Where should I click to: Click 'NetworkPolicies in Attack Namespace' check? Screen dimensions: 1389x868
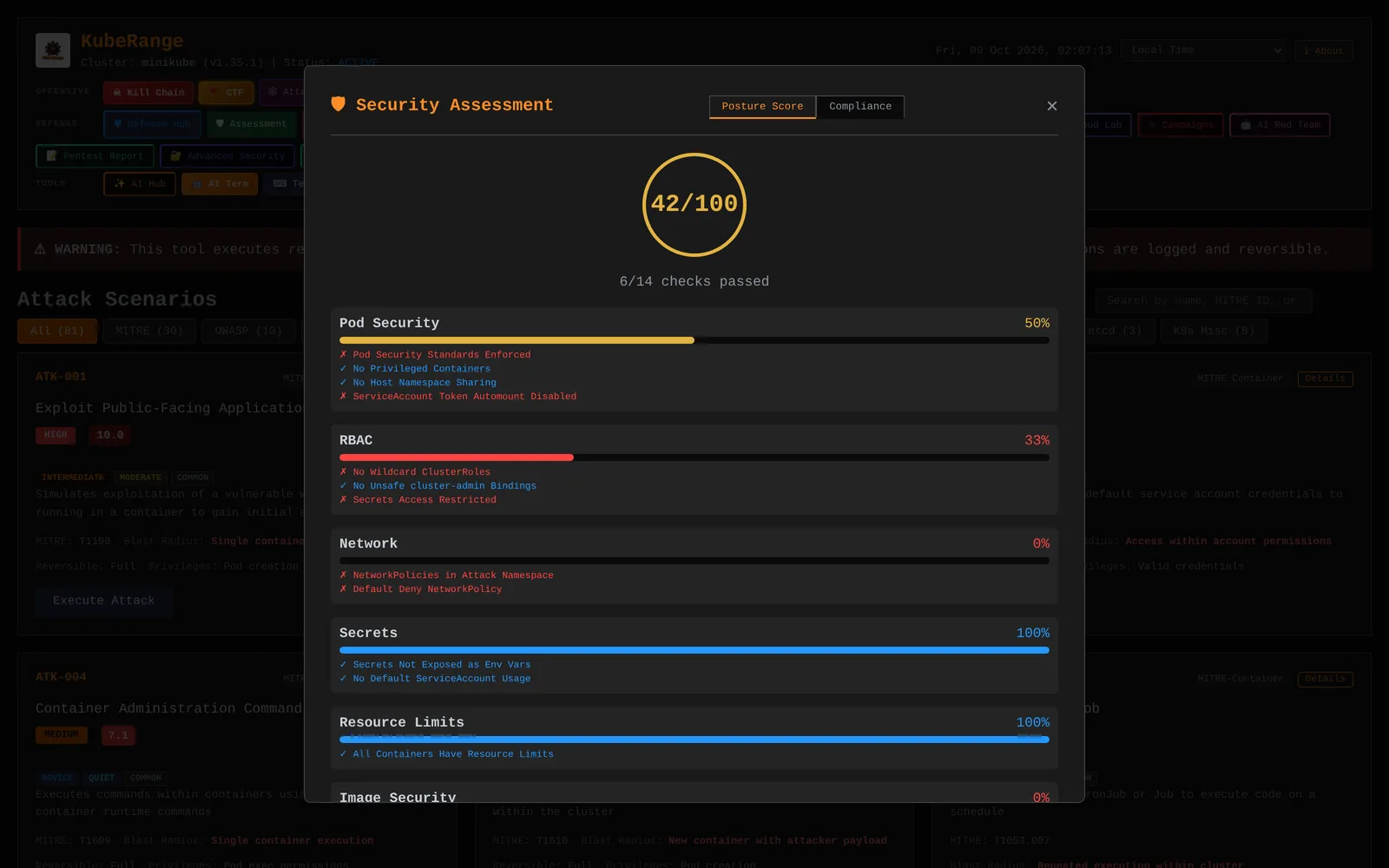tap(446, 575)
